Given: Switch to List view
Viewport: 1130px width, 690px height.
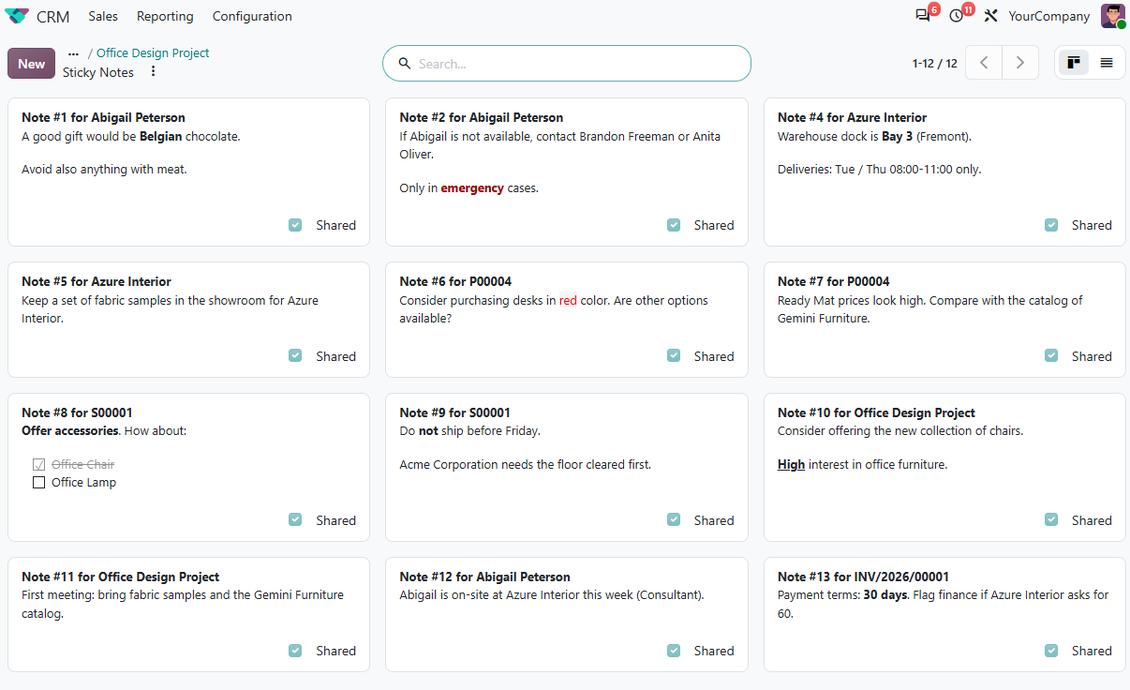Looking at the screenshot, I should point(1106,63).
